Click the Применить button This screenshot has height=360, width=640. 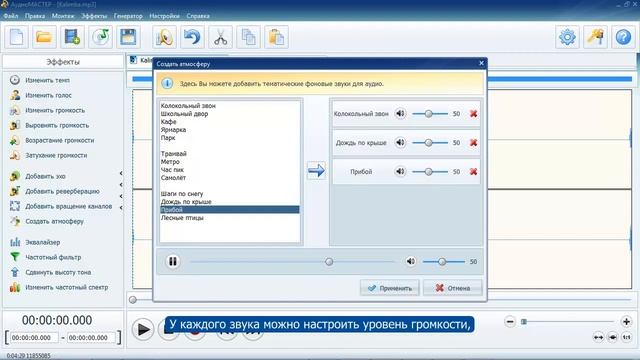point(389,288)
